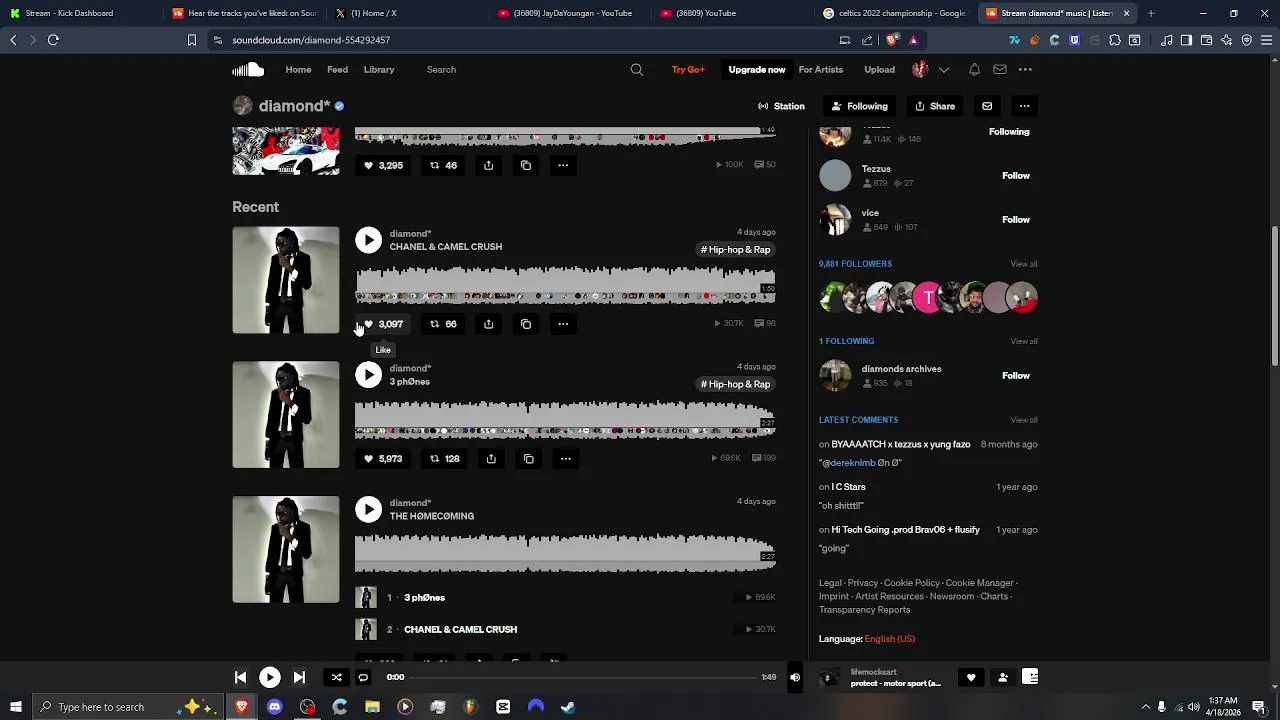Share the CHANEL & CAMEL CRUSH track
This screenshot has width=1280, height=720.
point(488,324)
